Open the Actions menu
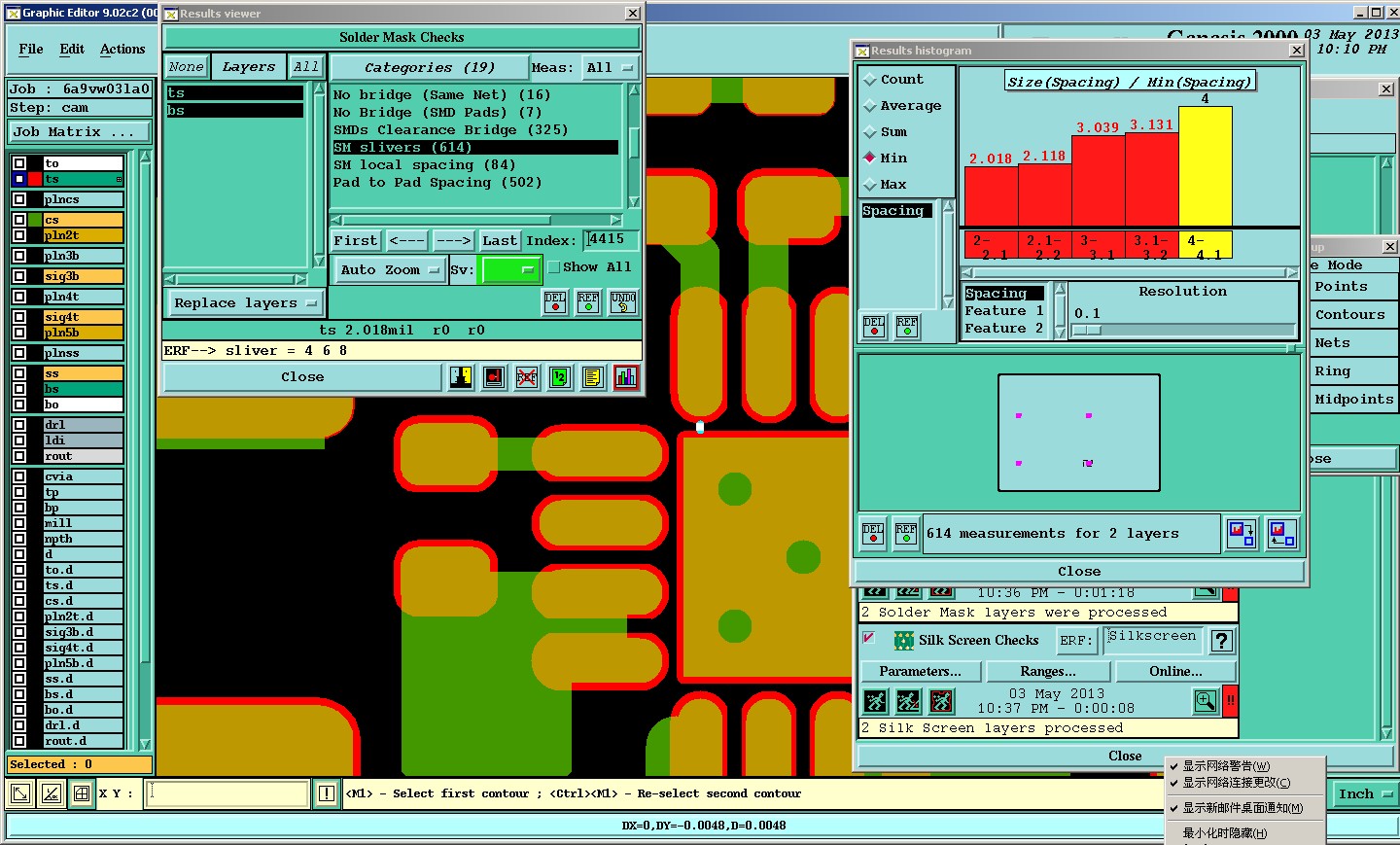 (x=122, y=50)
